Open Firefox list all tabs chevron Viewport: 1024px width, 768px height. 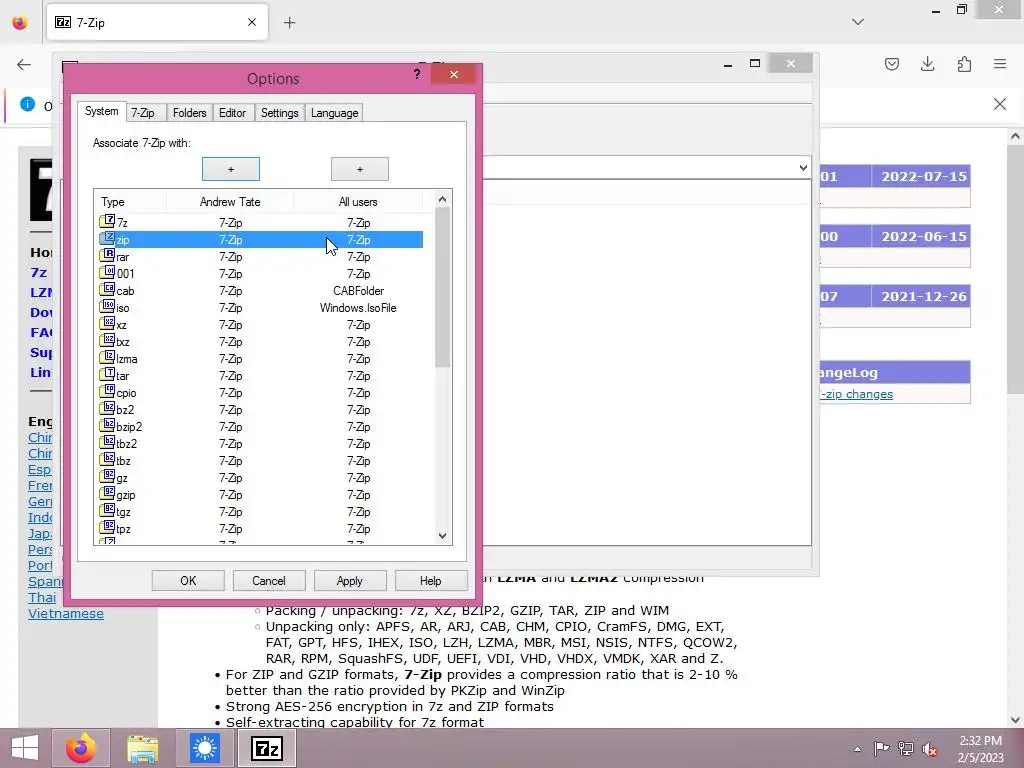coord(857,22)
